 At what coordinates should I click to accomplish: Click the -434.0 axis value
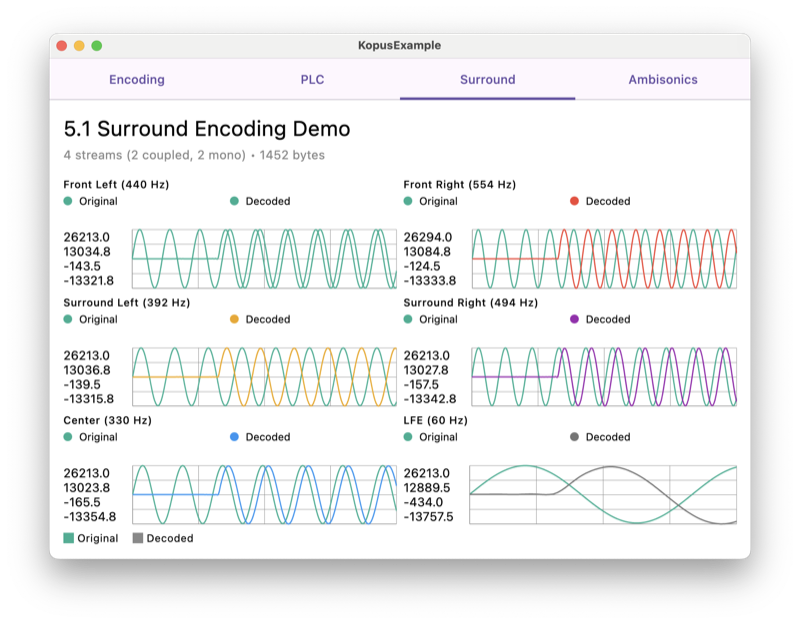coord(423,502)
